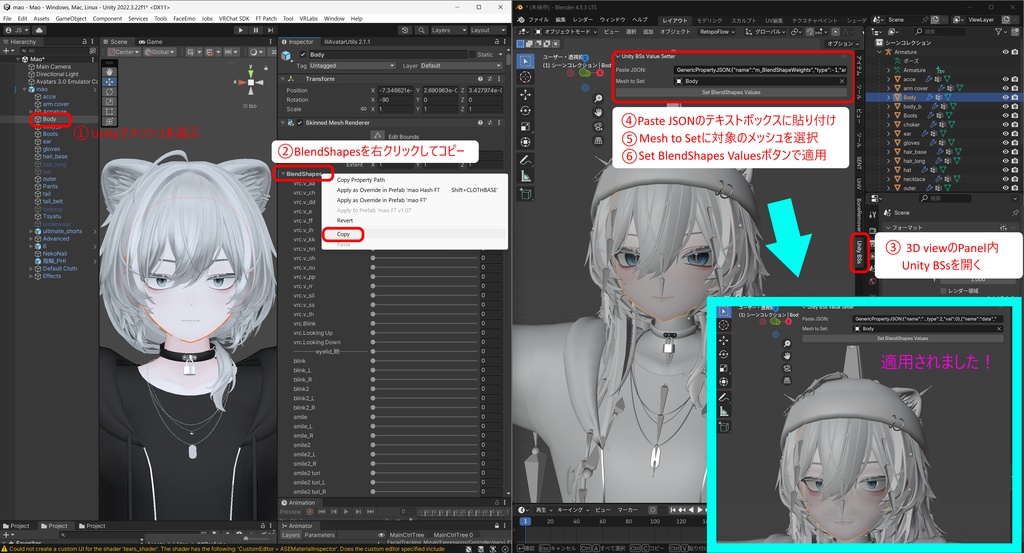This screenshot has height=553, width=1024.
Task: Click the Unity Pause button
Action: click(255, 30)
